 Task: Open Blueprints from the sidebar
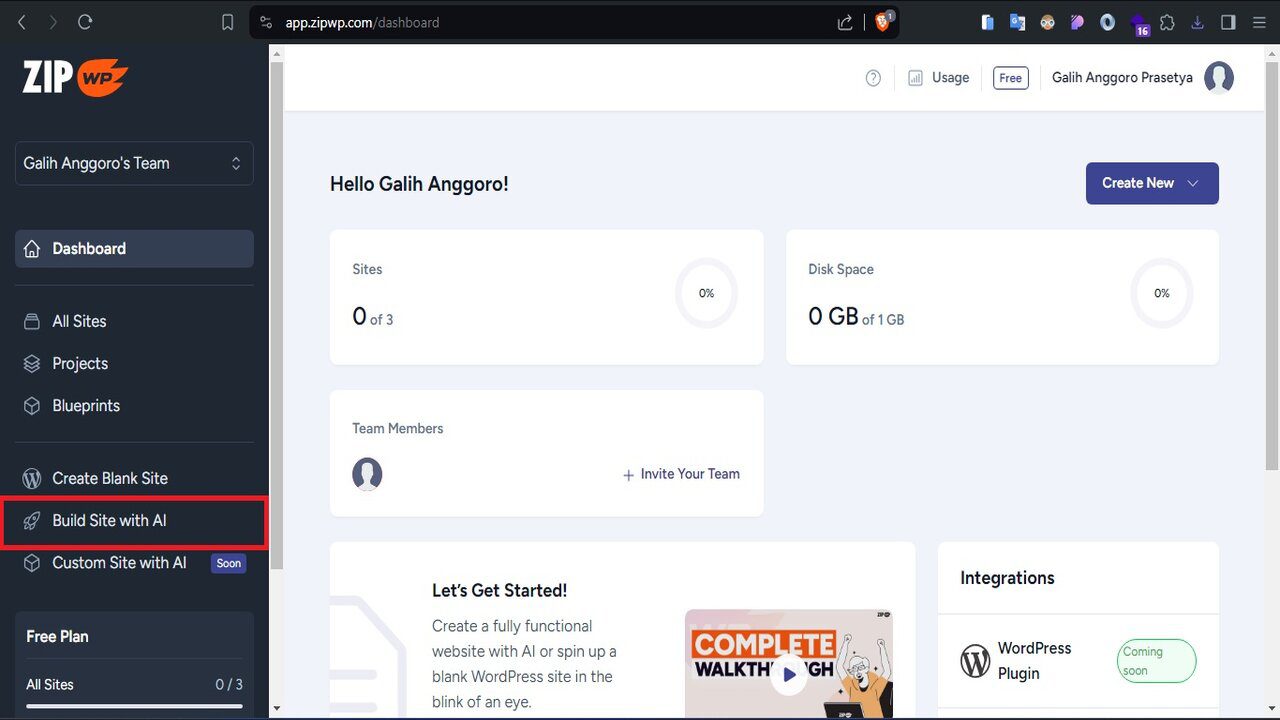pos(85,406)
